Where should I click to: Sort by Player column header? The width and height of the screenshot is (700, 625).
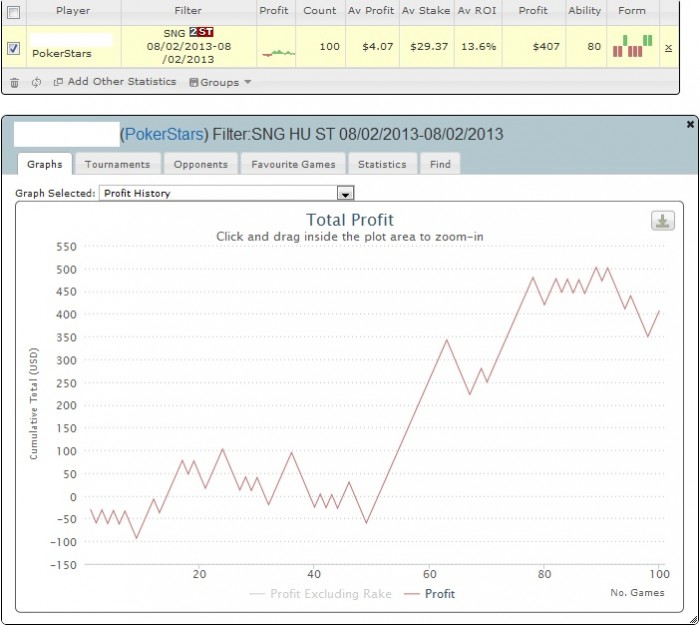73,10
